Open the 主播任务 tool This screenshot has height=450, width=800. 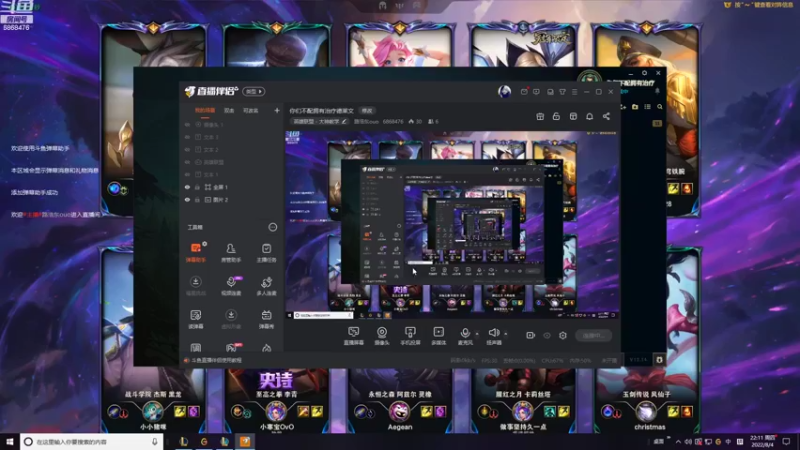266,253
